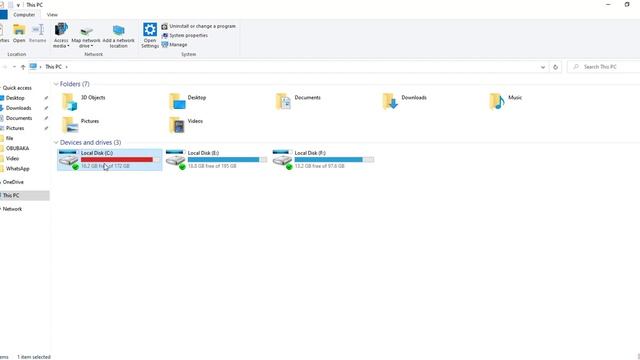The image size is (640, 360).
Task: Open Documents in Quick access
Action: click(19, 118)
